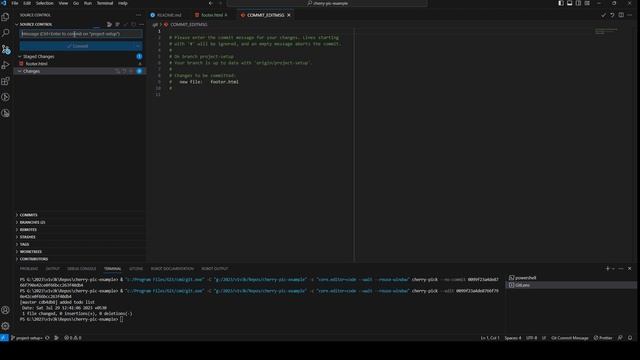Open the new terminal launch profile dropdown
640x360 pixels.
[613, 269]
